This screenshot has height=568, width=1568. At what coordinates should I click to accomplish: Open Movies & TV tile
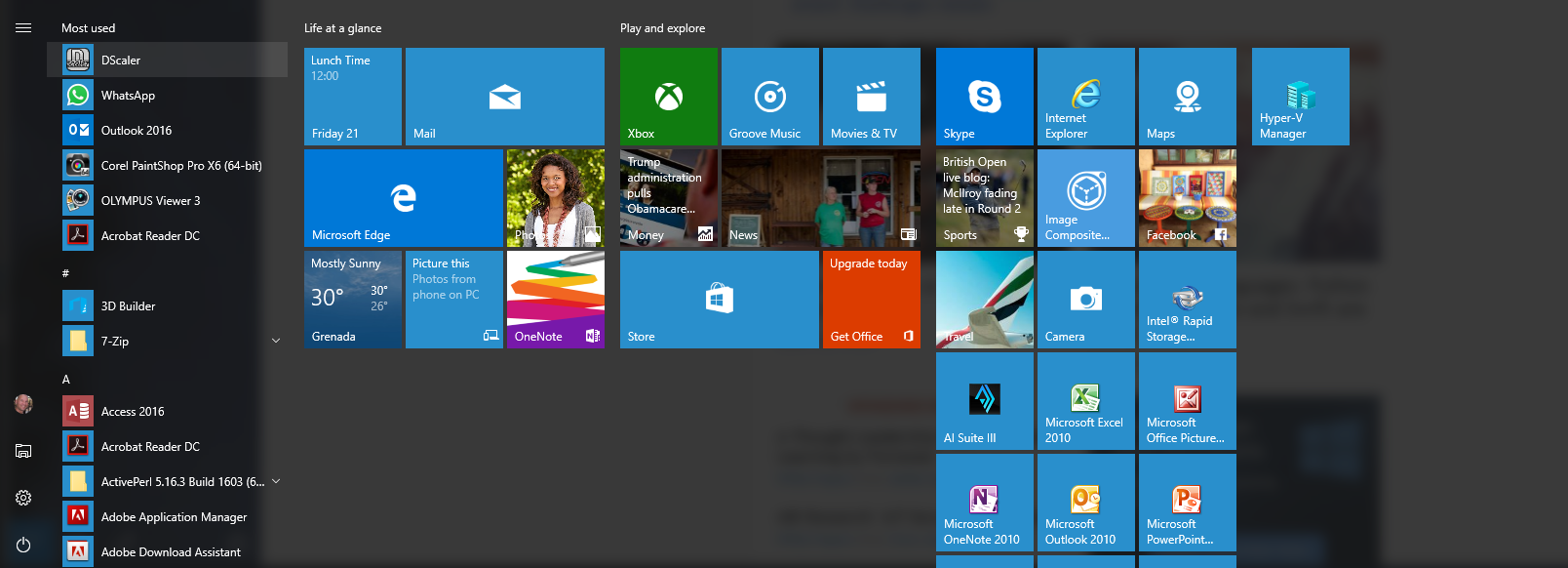point(872,97)
